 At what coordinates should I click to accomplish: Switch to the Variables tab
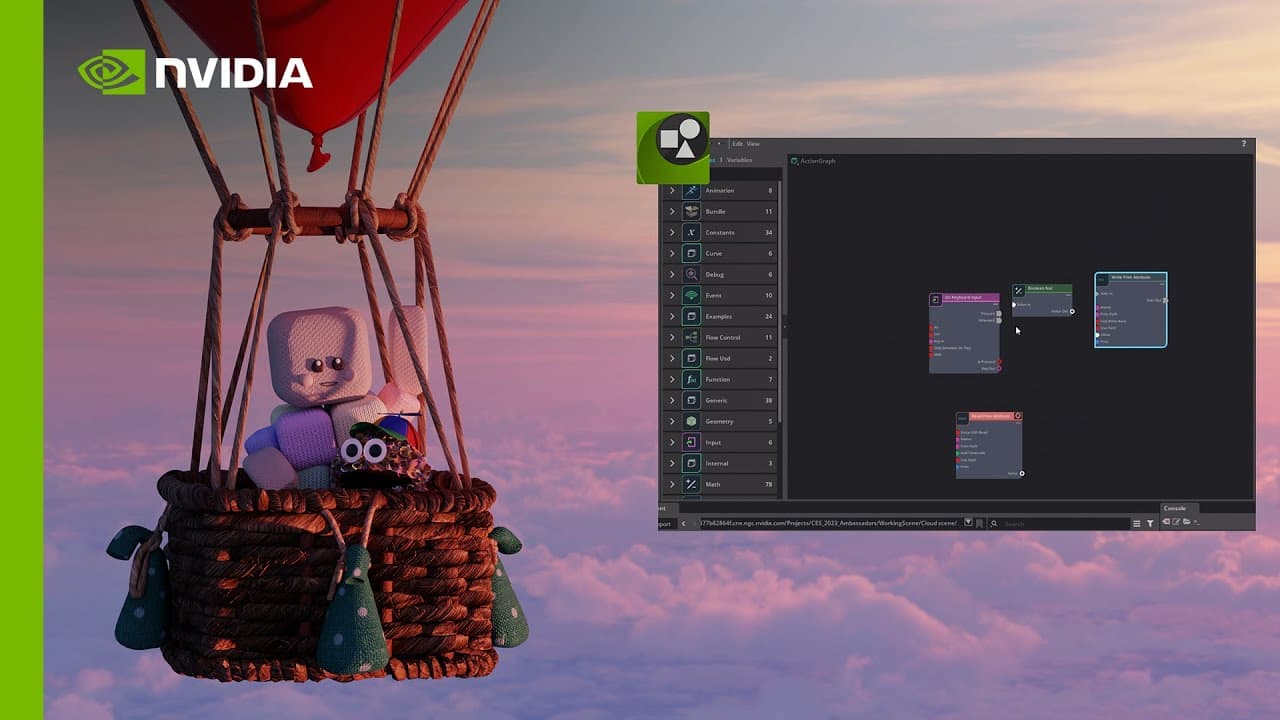[739, 160]
